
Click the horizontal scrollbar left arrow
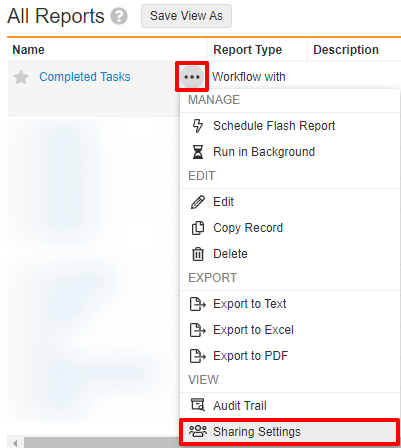[15, 443]
